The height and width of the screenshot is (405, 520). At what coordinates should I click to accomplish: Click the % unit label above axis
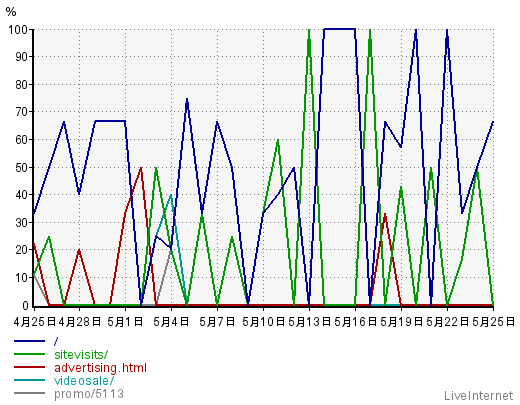pos(11,12)
